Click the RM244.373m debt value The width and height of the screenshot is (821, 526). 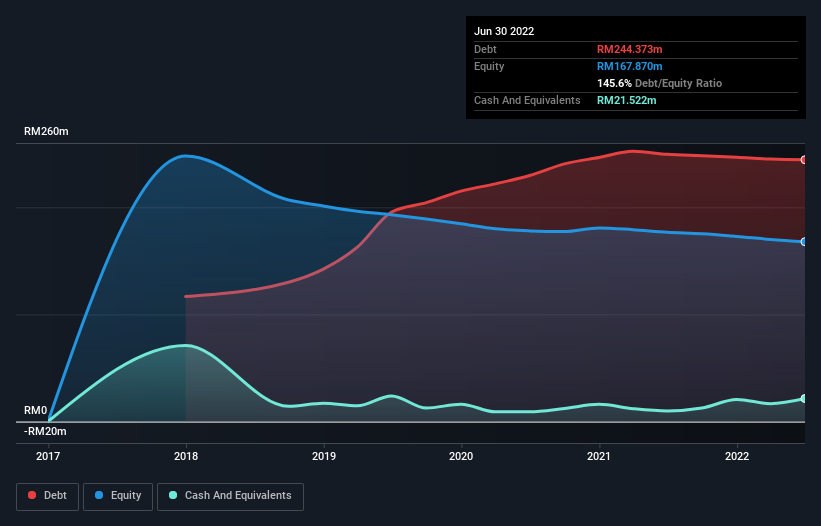(629, 49)
